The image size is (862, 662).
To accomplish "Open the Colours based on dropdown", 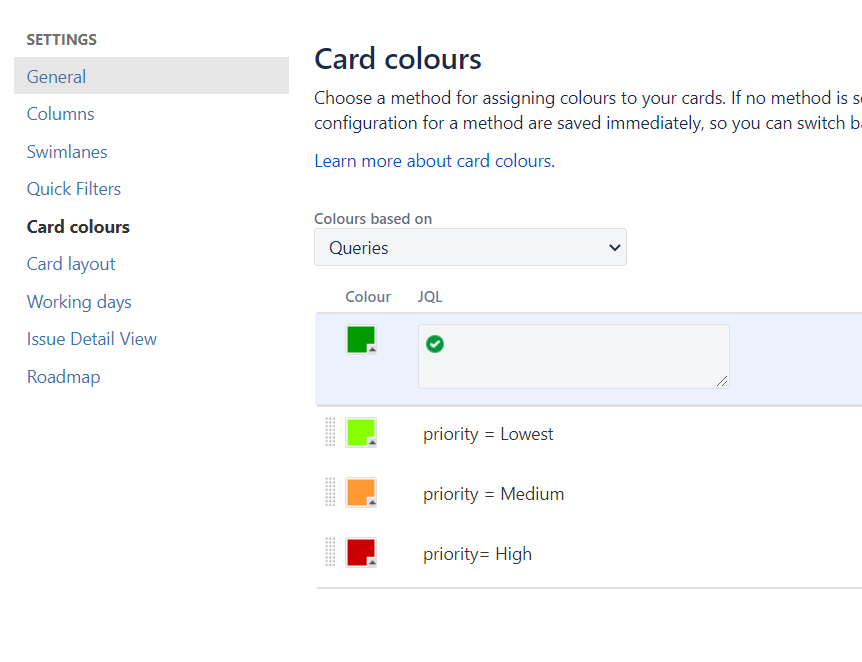I will point(470,247).
